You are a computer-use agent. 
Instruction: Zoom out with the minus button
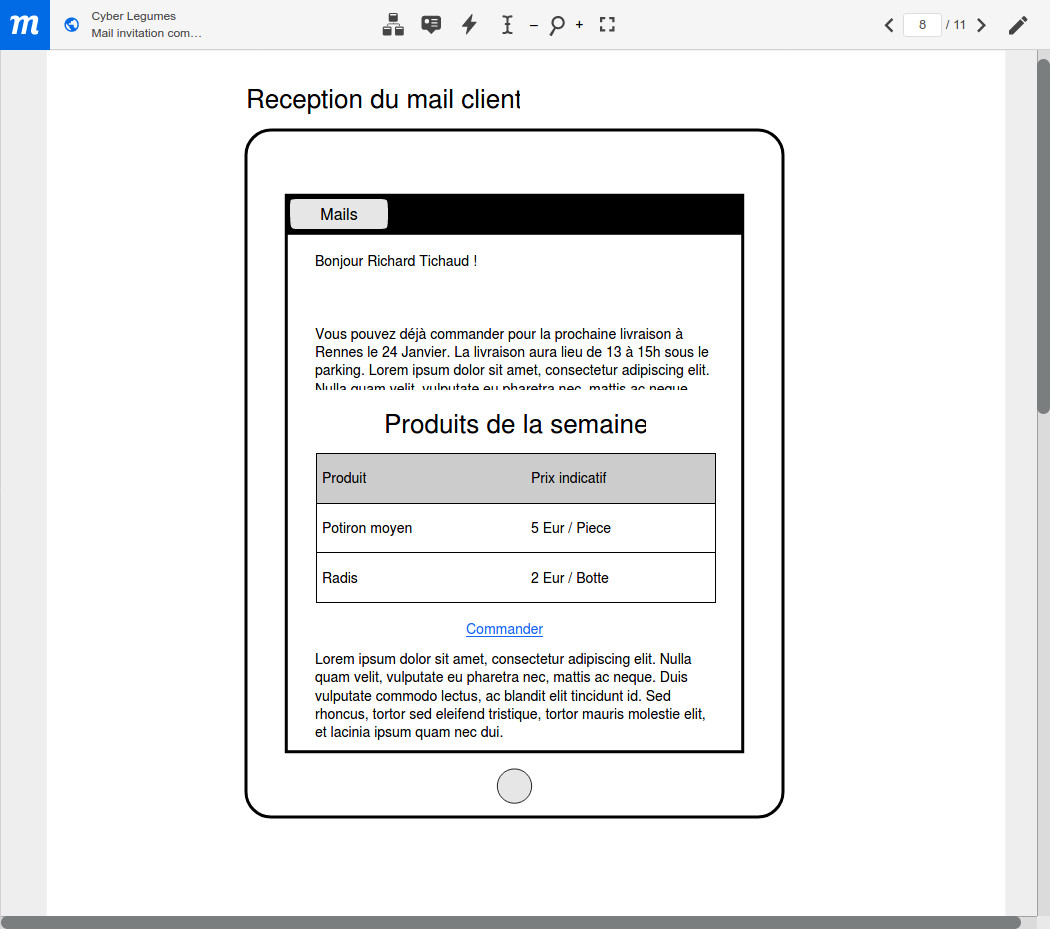[533, 25]
